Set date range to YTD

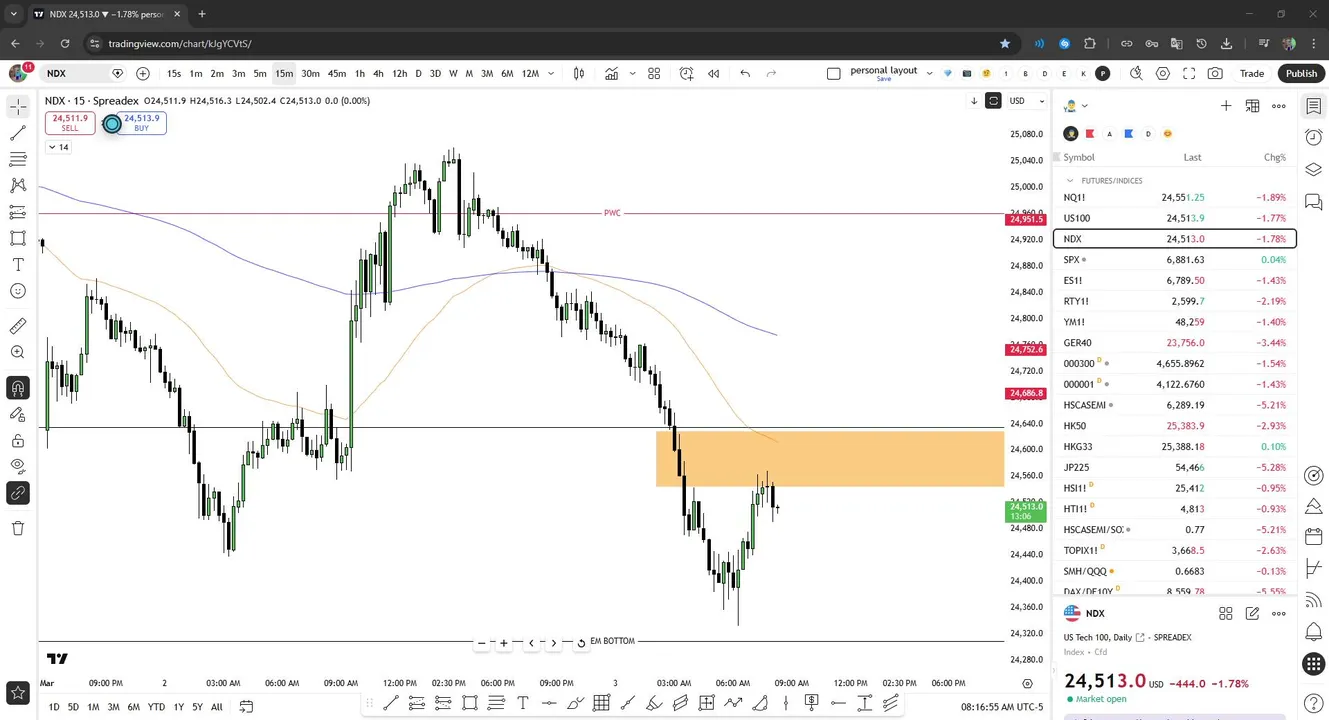(x=156, y=707)
